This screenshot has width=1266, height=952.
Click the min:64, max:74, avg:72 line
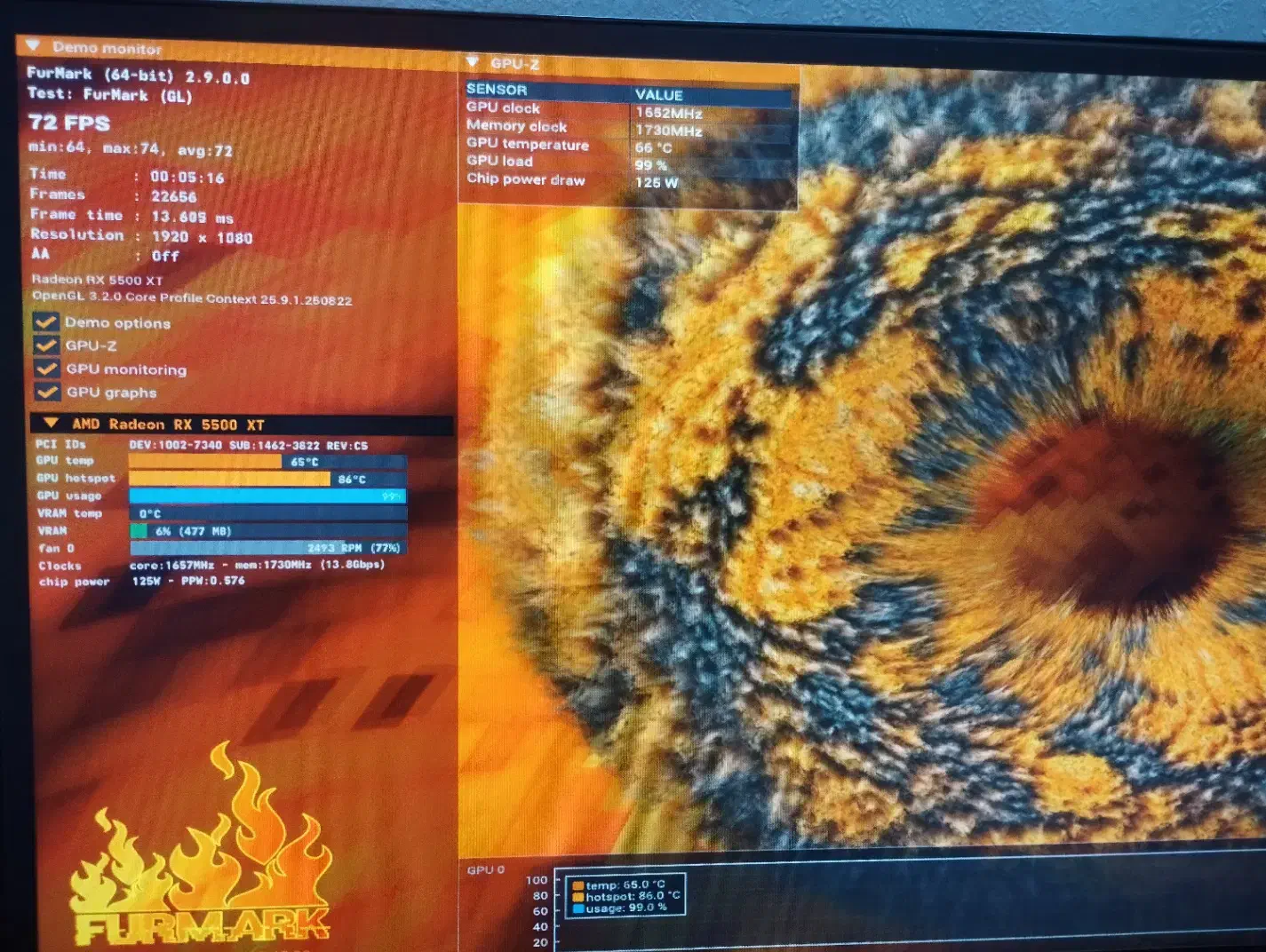(x=130, y=148)
